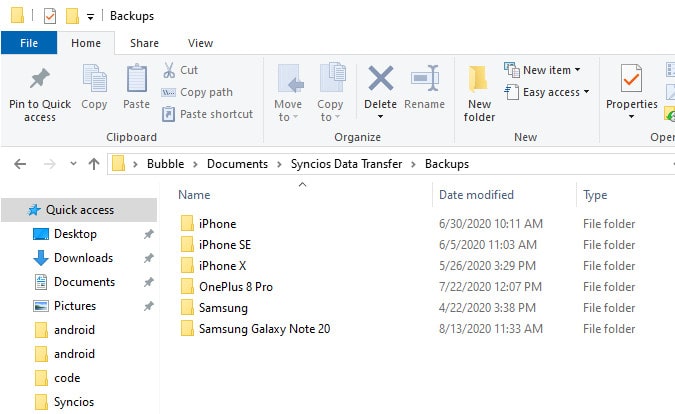The width and height of the screenshot is (675, 414).
Task: Click the Forward navigation arrow
Action: pos(50,164)
